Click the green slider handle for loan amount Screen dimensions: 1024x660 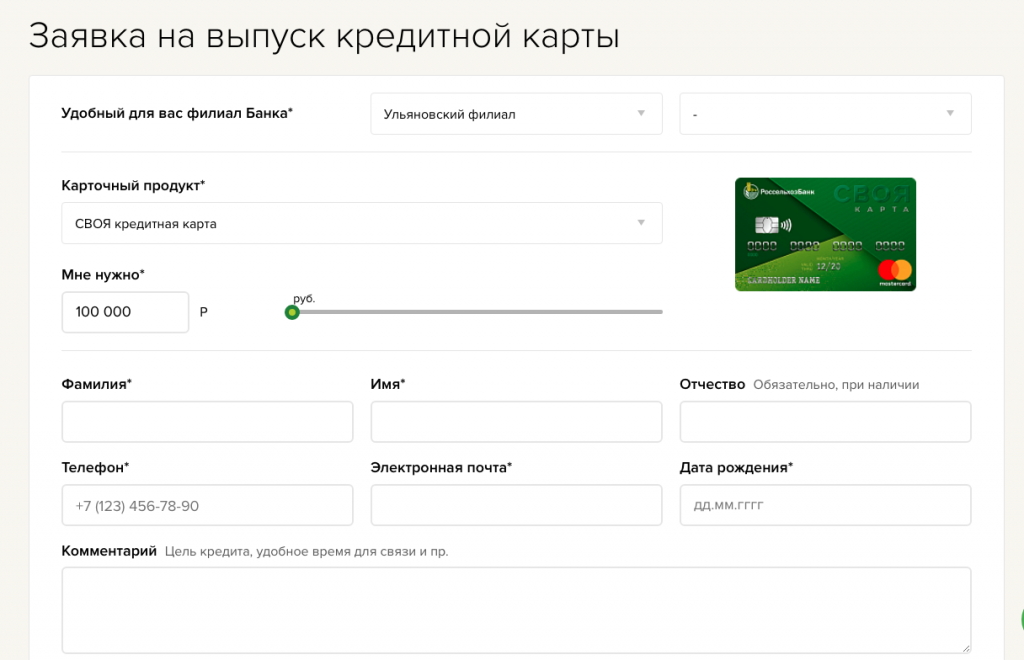pos(292,312)
